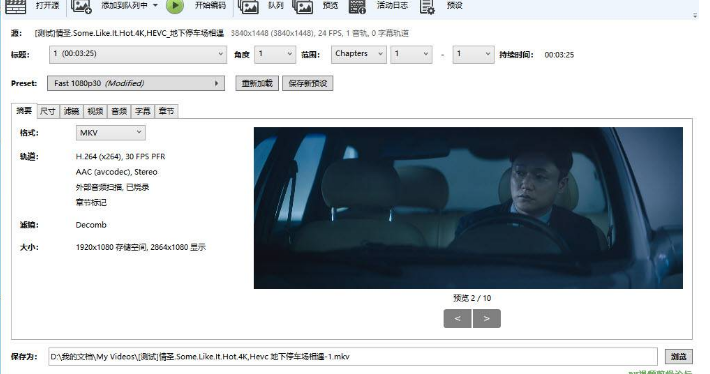The image size is (710, 374).
Task: Go to the next preview image
Action: coord(487,318)
